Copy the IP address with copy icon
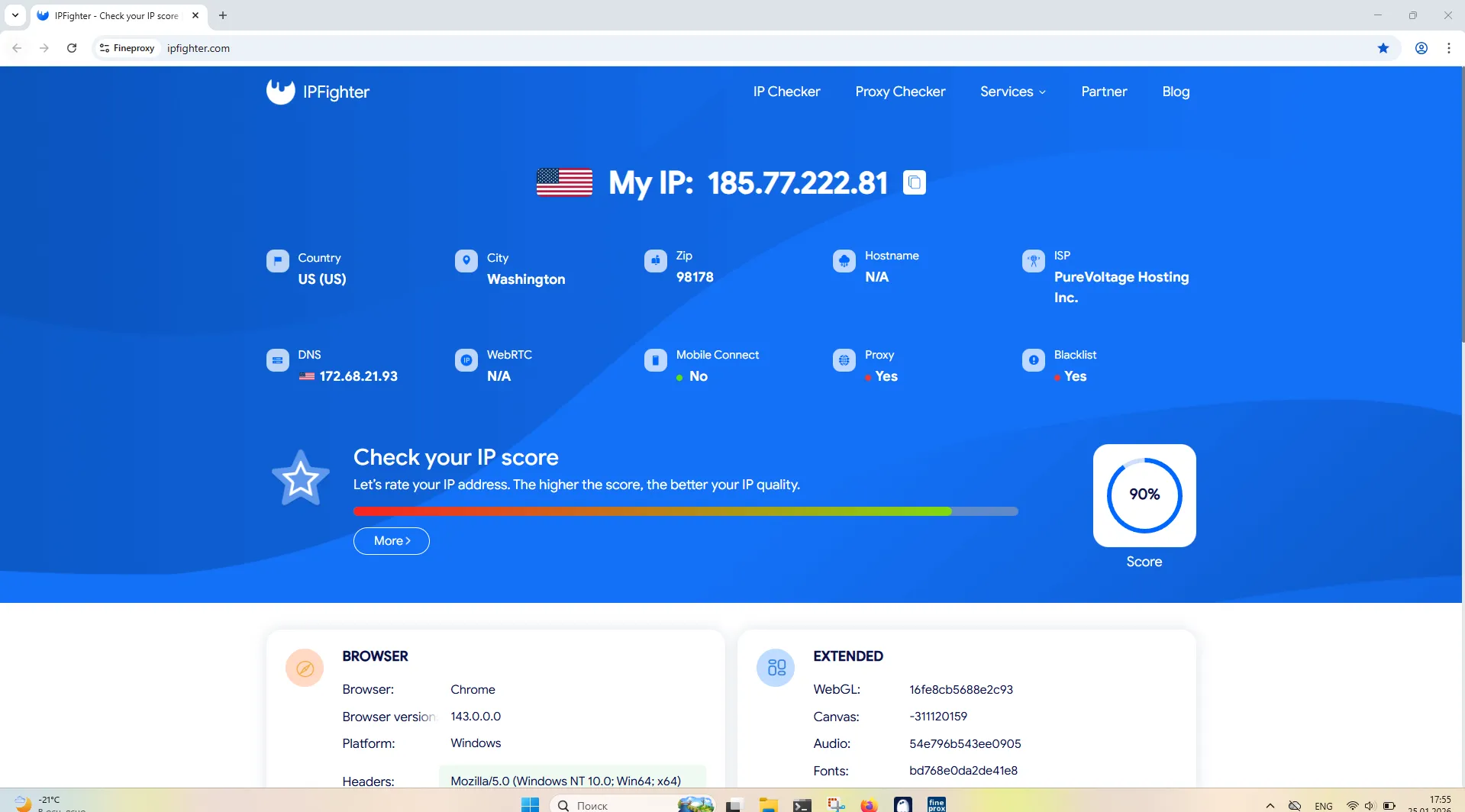1465x812 pixels. pos(915,182)
